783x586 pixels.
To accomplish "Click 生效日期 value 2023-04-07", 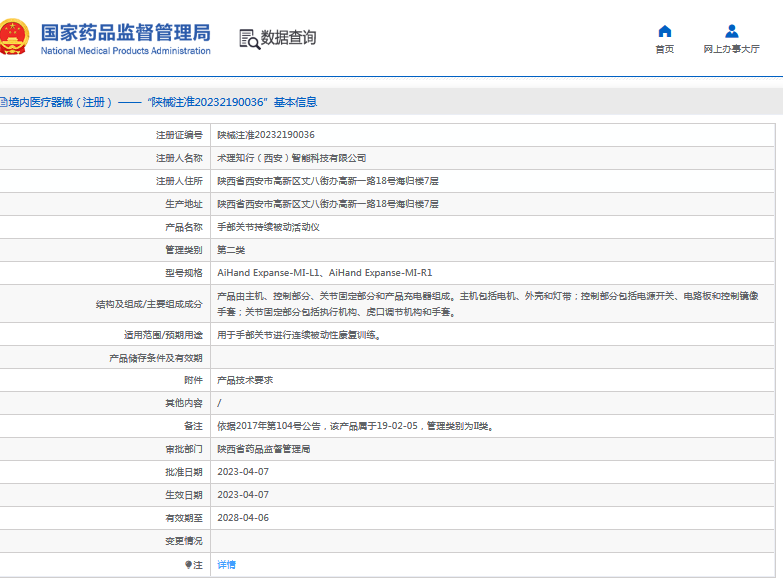I will (x=243, y=495).
